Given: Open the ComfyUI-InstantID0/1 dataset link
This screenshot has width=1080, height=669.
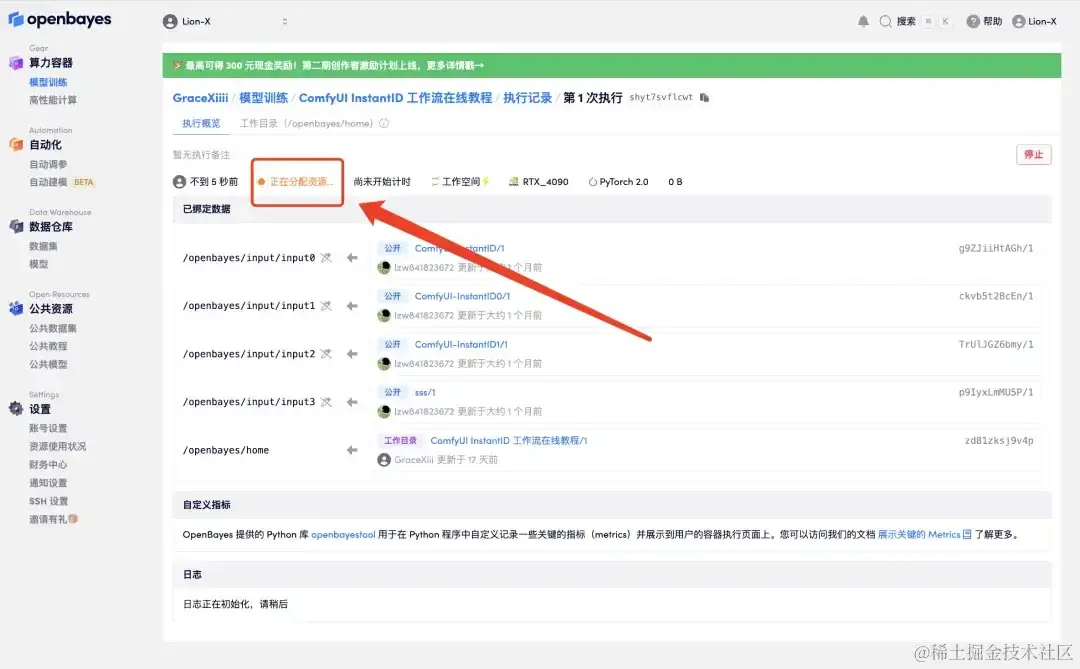Looking at the screenshot, I should (462, 296).
